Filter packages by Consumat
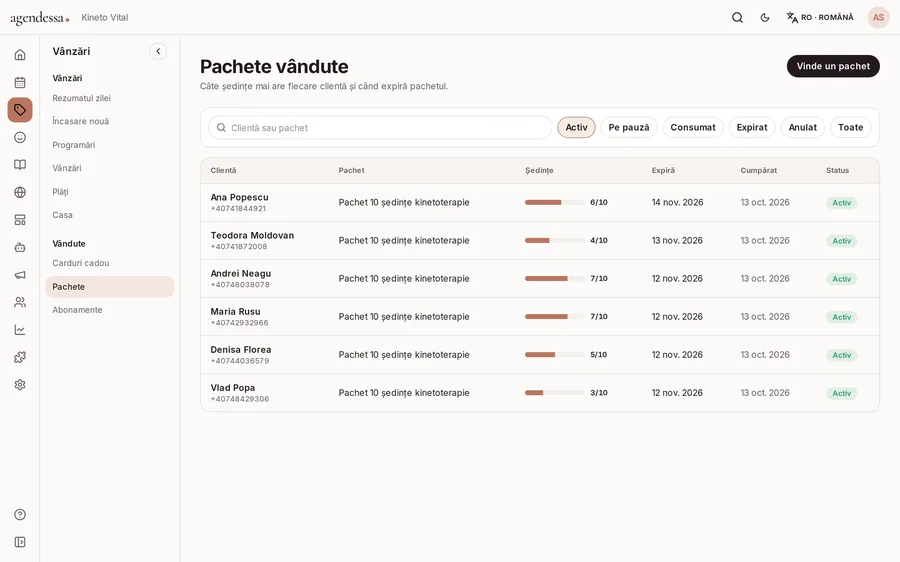 [x=693, y=127]
